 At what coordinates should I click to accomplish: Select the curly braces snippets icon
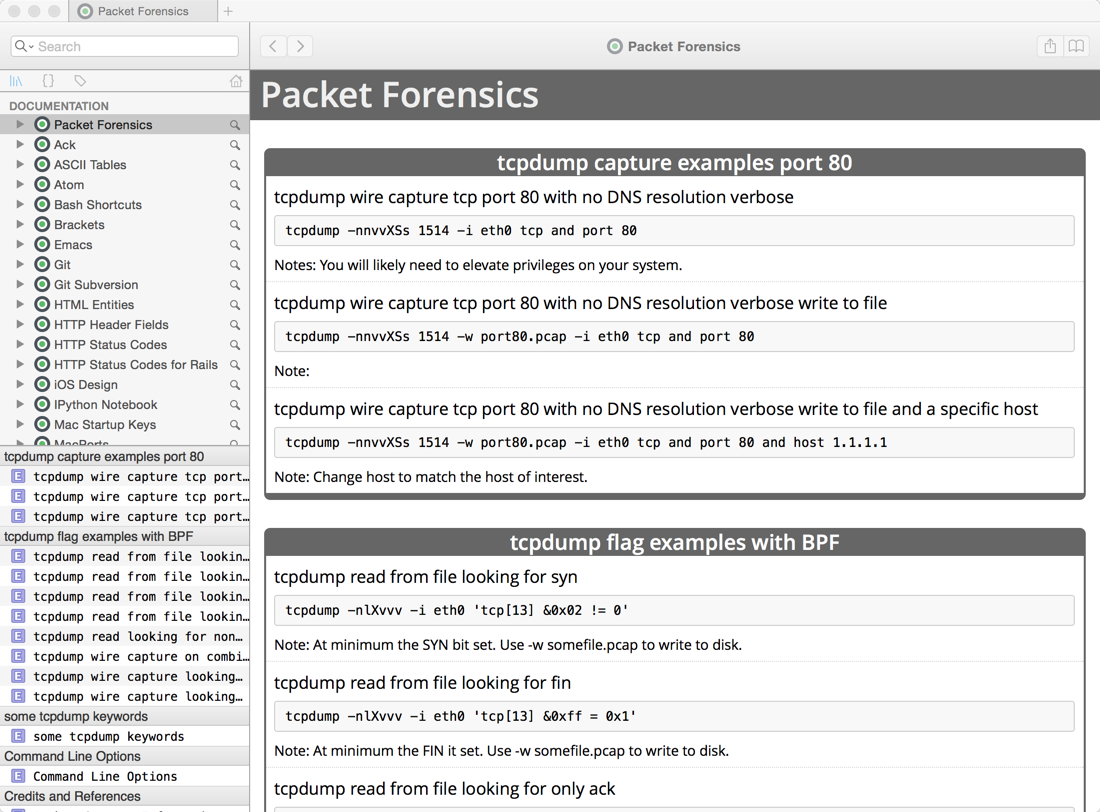pos(48,81)
